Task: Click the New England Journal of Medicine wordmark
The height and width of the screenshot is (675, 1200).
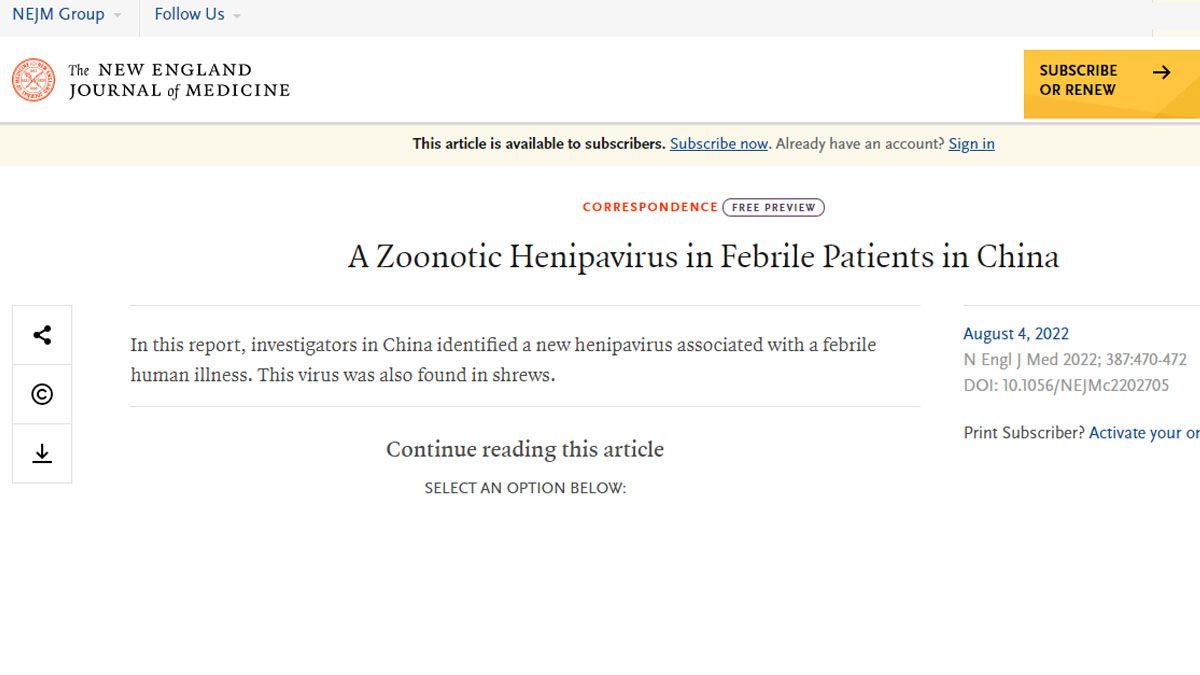Action: (x=179, y=80)
